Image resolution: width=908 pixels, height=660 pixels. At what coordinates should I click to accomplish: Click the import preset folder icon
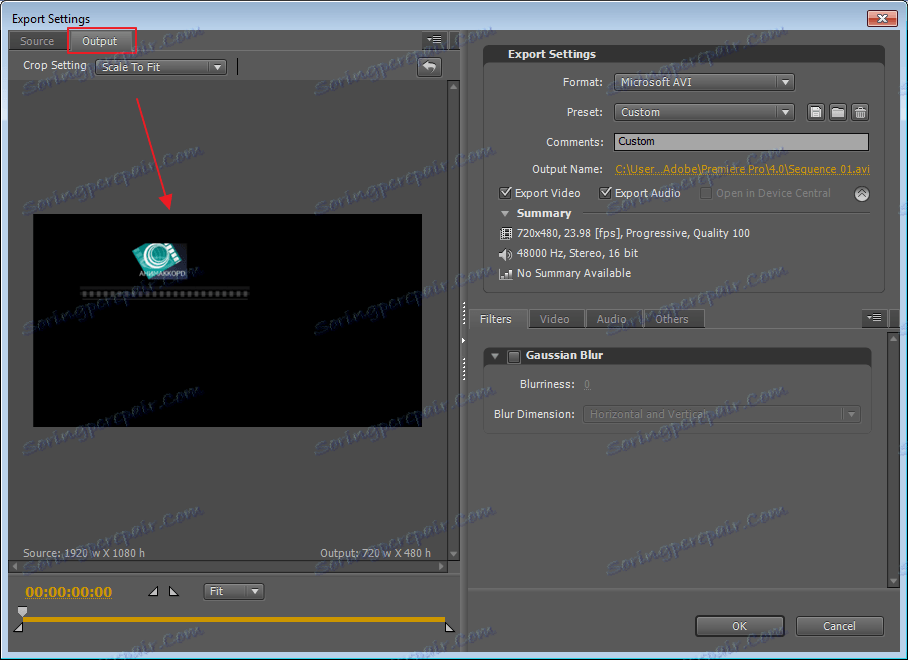tap(837, 112)
